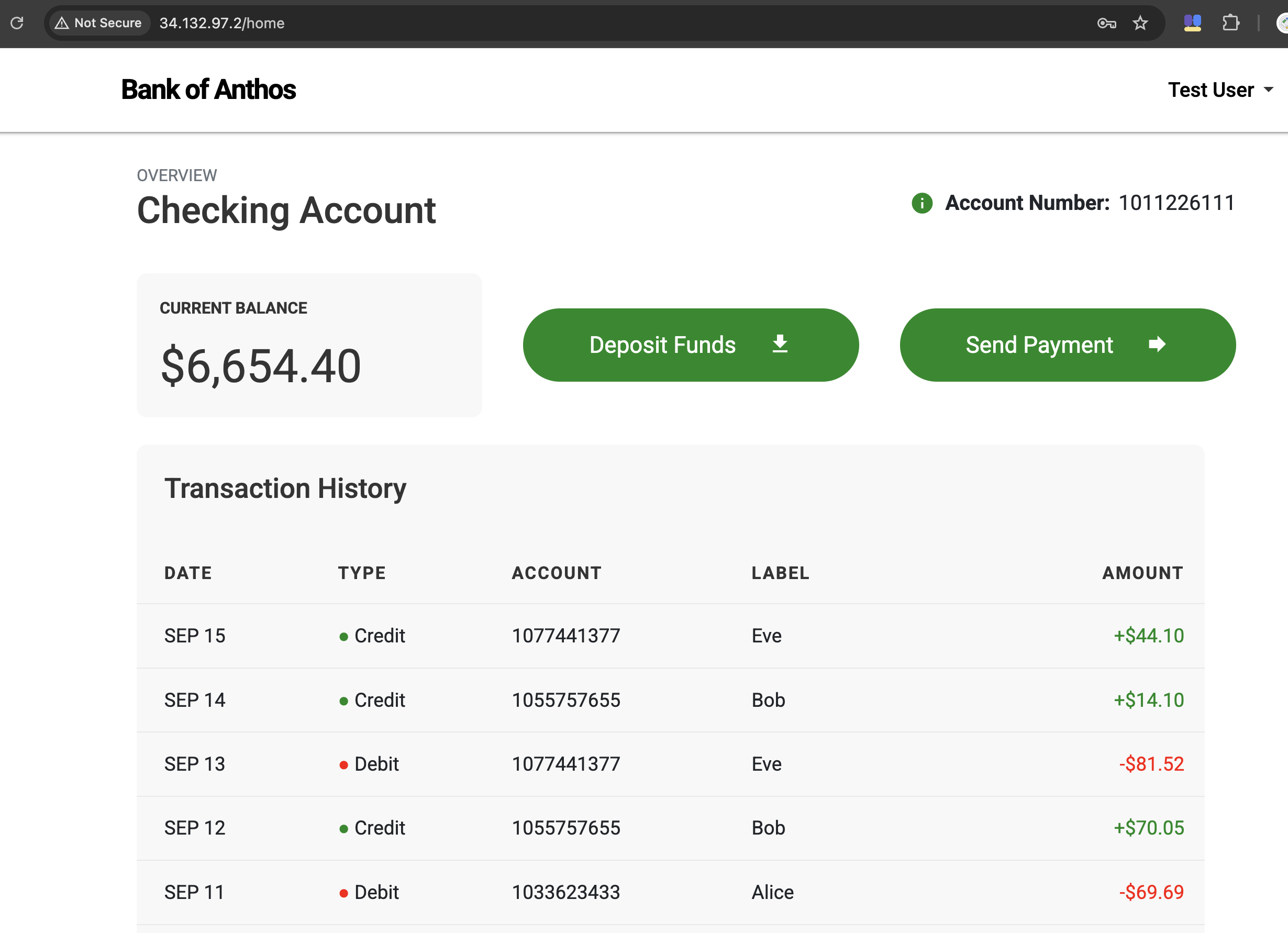
Task: Click the Send Payment button
Action: [1067, 345]
